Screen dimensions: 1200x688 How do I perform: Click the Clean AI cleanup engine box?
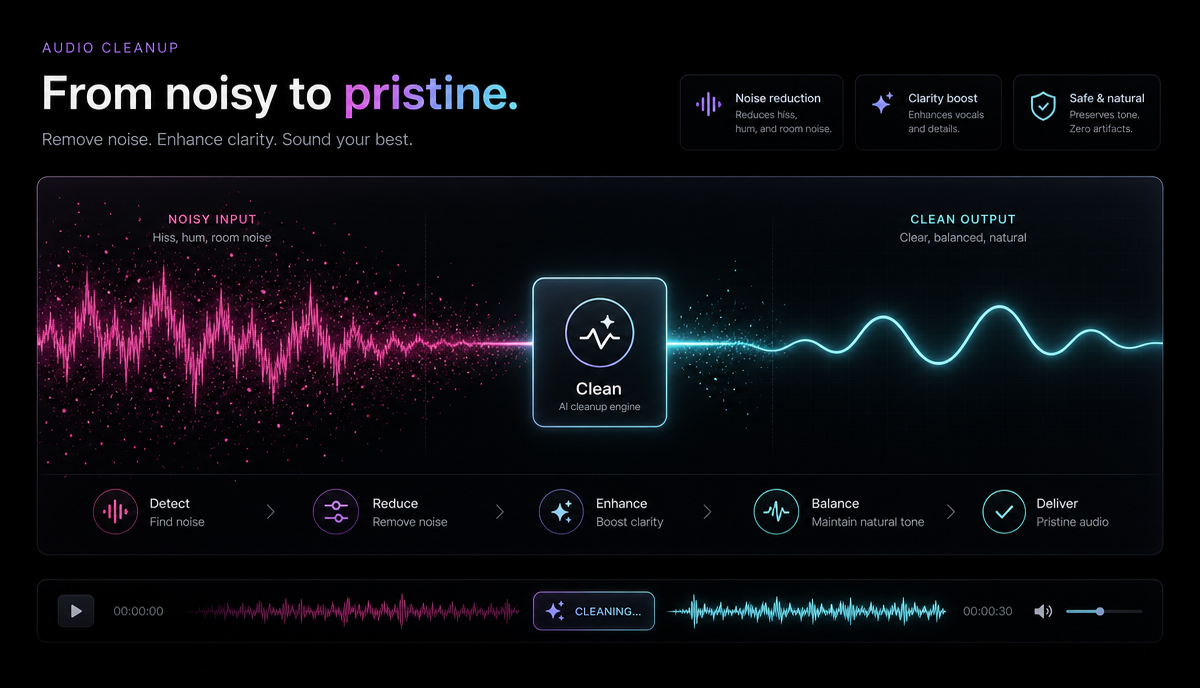pyautogui.click(x=599, y=352)
